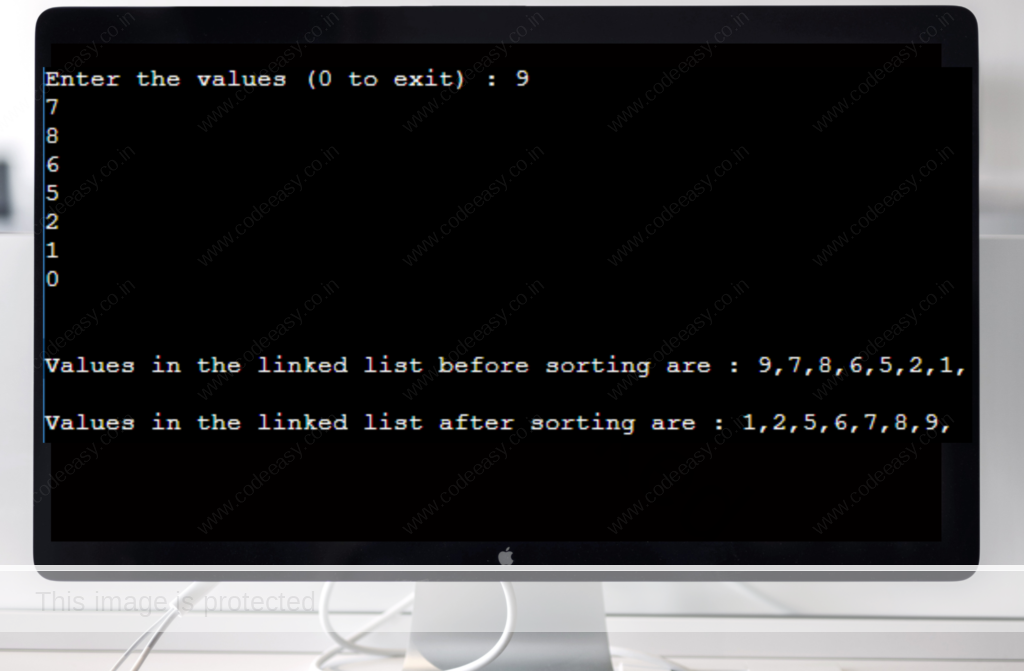Select the input line showing 1
The height and width of the screenshot is (671, 1024).
click(x=52, y=251)
